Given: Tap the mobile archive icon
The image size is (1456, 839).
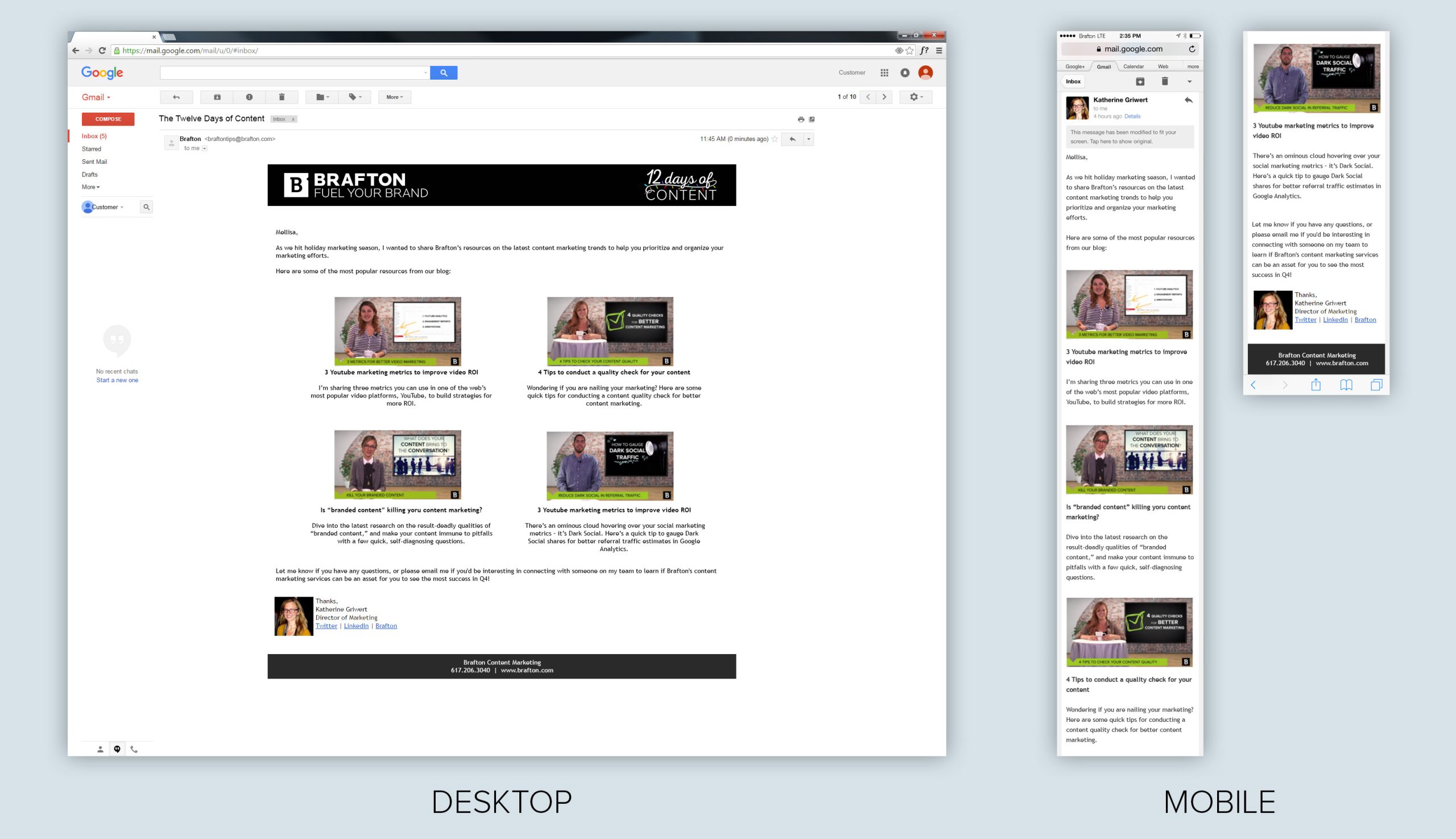Looking at the screenshot, I should click(x=1140, y=81).
